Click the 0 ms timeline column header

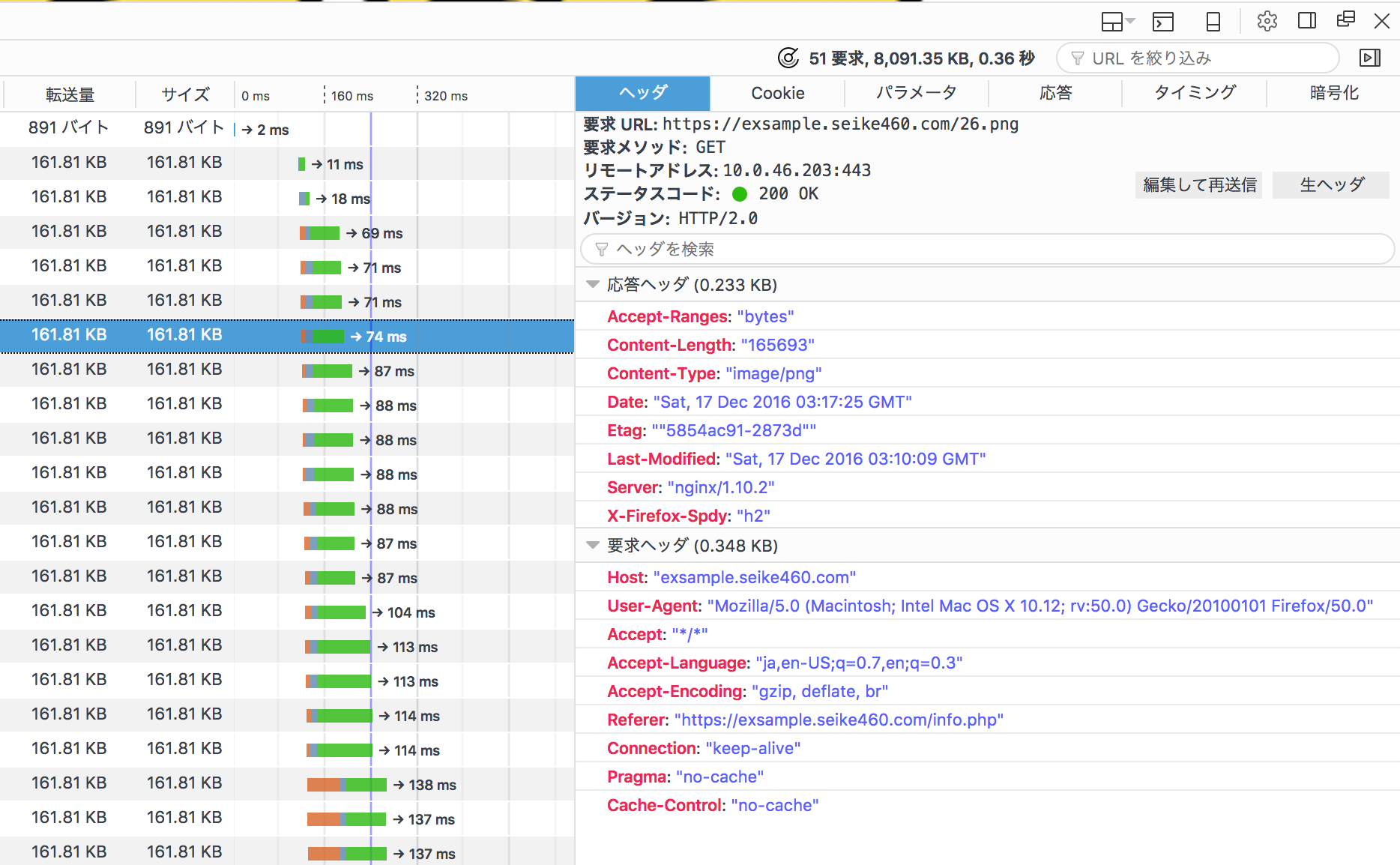(x=256, y=96)
